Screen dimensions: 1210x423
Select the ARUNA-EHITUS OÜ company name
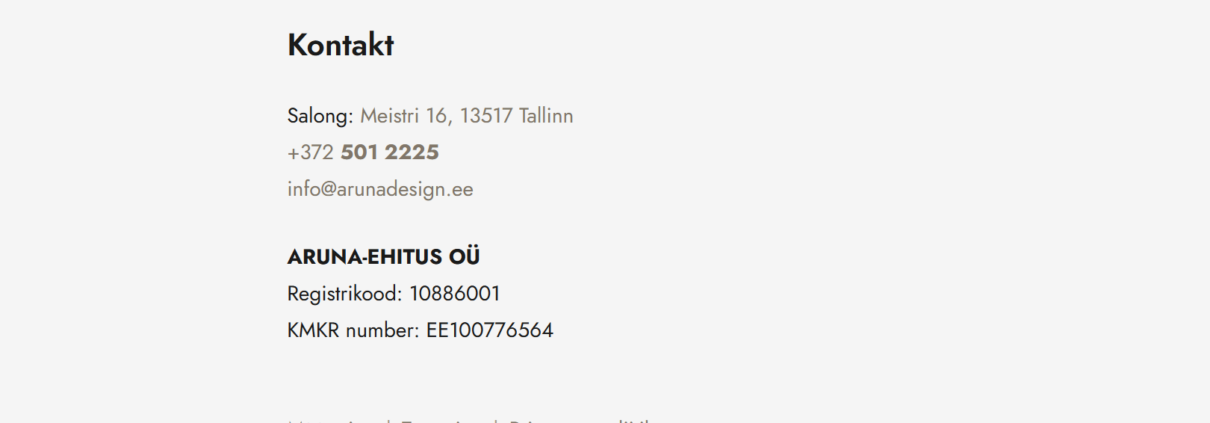coord(383,257)
